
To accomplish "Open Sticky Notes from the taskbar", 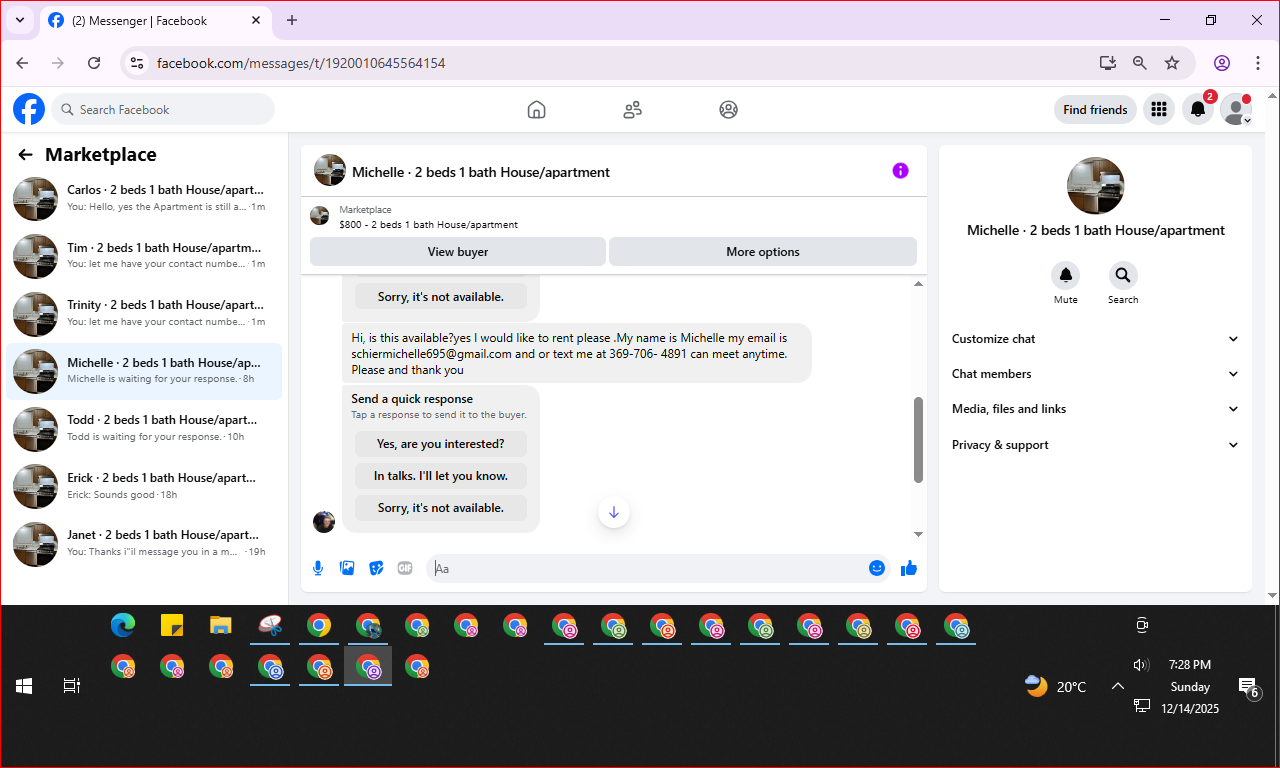I will pos(172,626).
